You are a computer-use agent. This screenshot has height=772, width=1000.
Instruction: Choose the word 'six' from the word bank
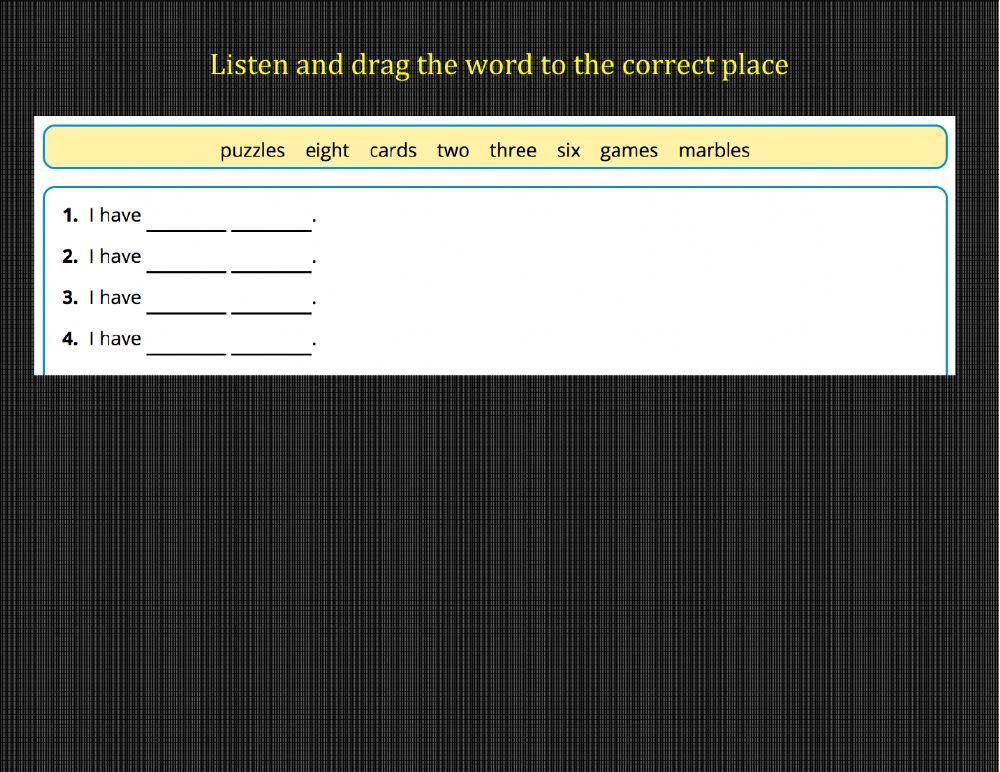(x=568, y=150)
